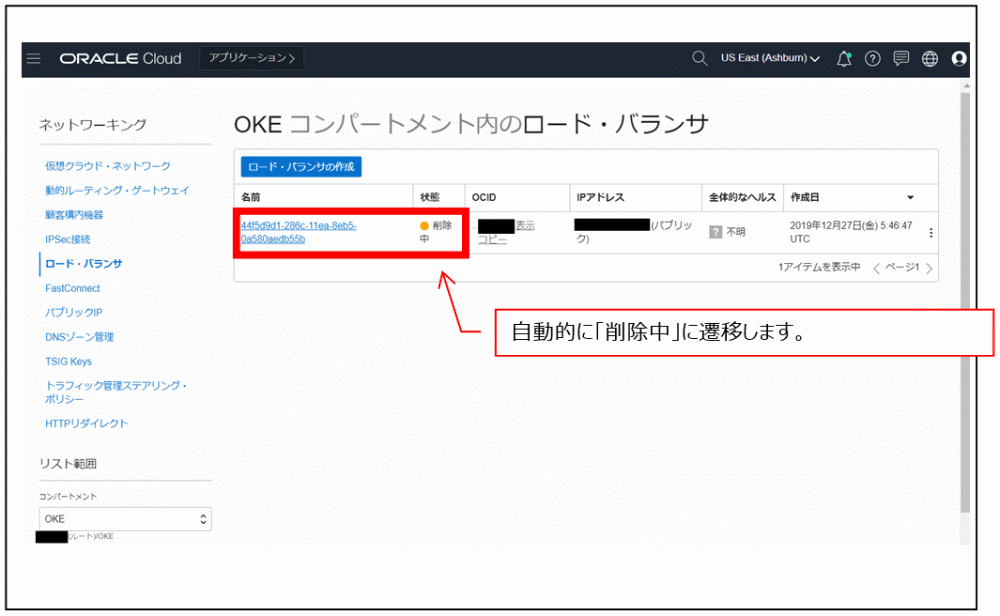Viewport: 1000px width, 616px height.
Task: Click the 削除中 status dot
Action: click(x=422, y=226)
